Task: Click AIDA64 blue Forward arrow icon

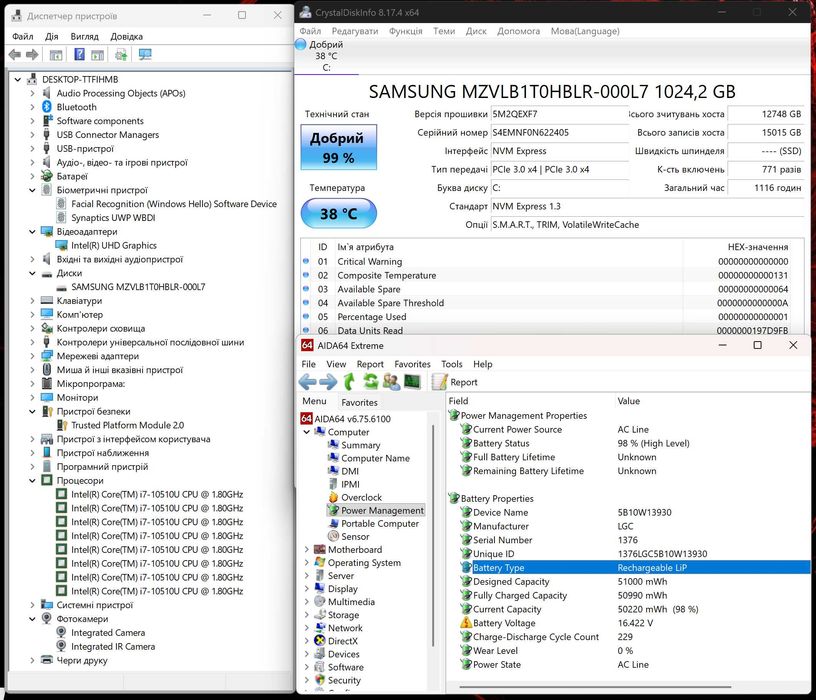Action: click(x=328, y=382)
